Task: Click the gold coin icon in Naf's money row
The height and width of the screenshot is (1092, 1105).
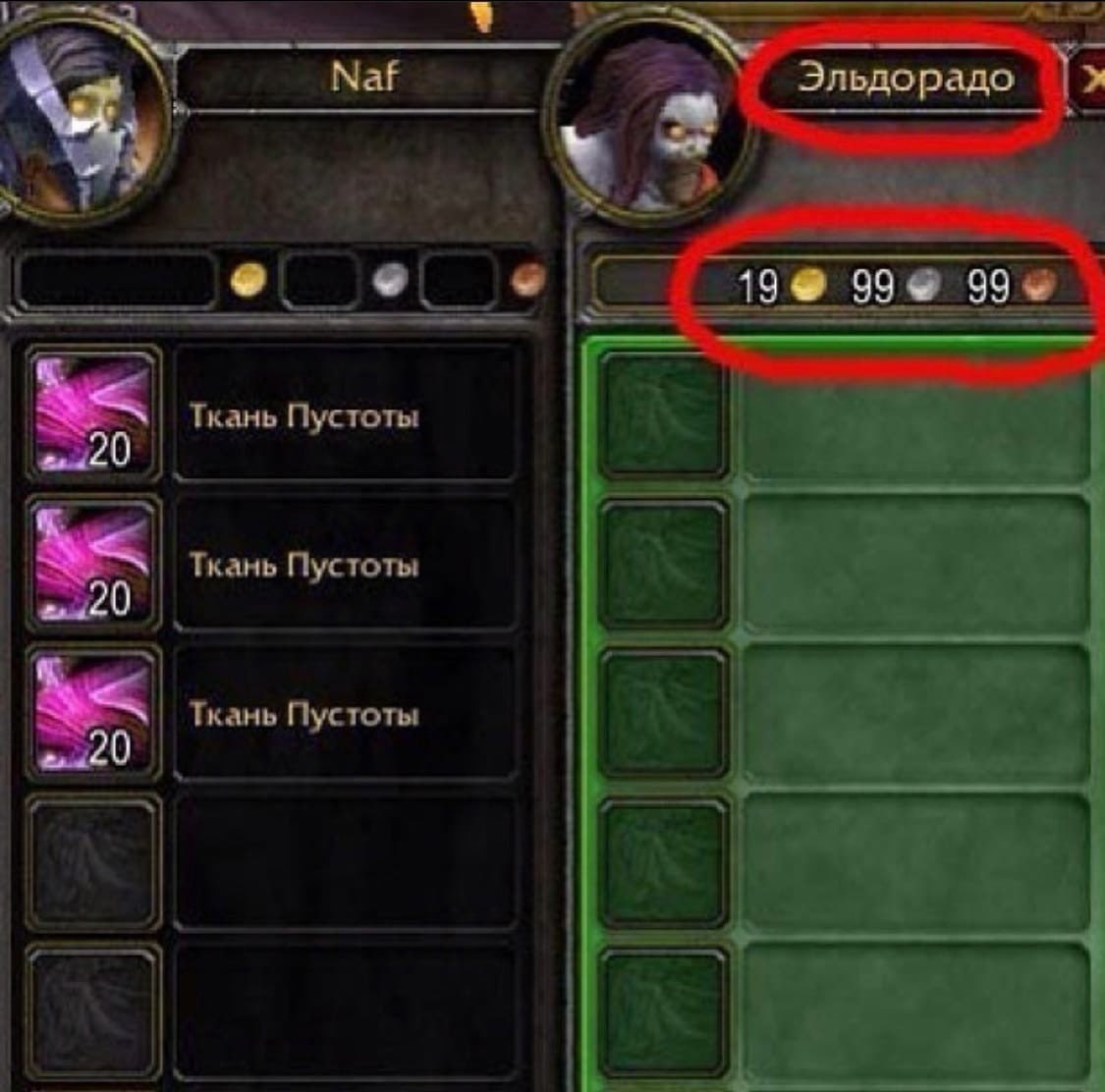Action: tap(249, 280)
